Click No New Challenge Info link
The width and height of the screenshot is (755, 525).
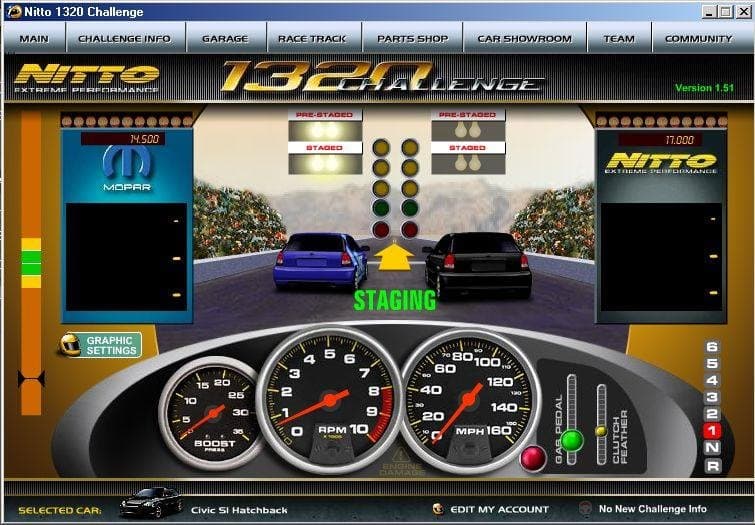pyautogui.click(x=652, y=509)
